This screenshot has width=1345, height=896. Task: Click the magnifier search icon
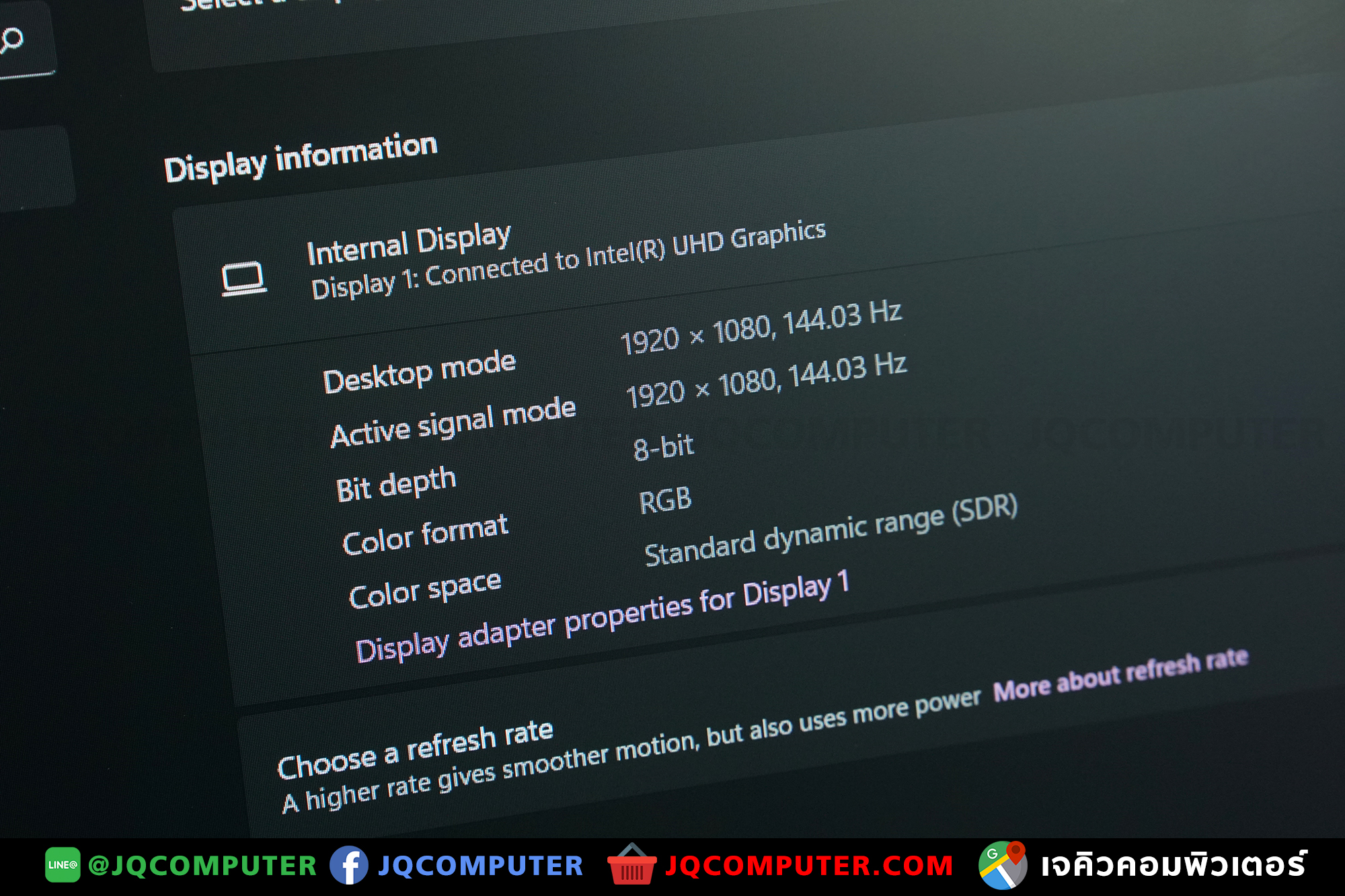pyautogui.click(x=10, y=40)
